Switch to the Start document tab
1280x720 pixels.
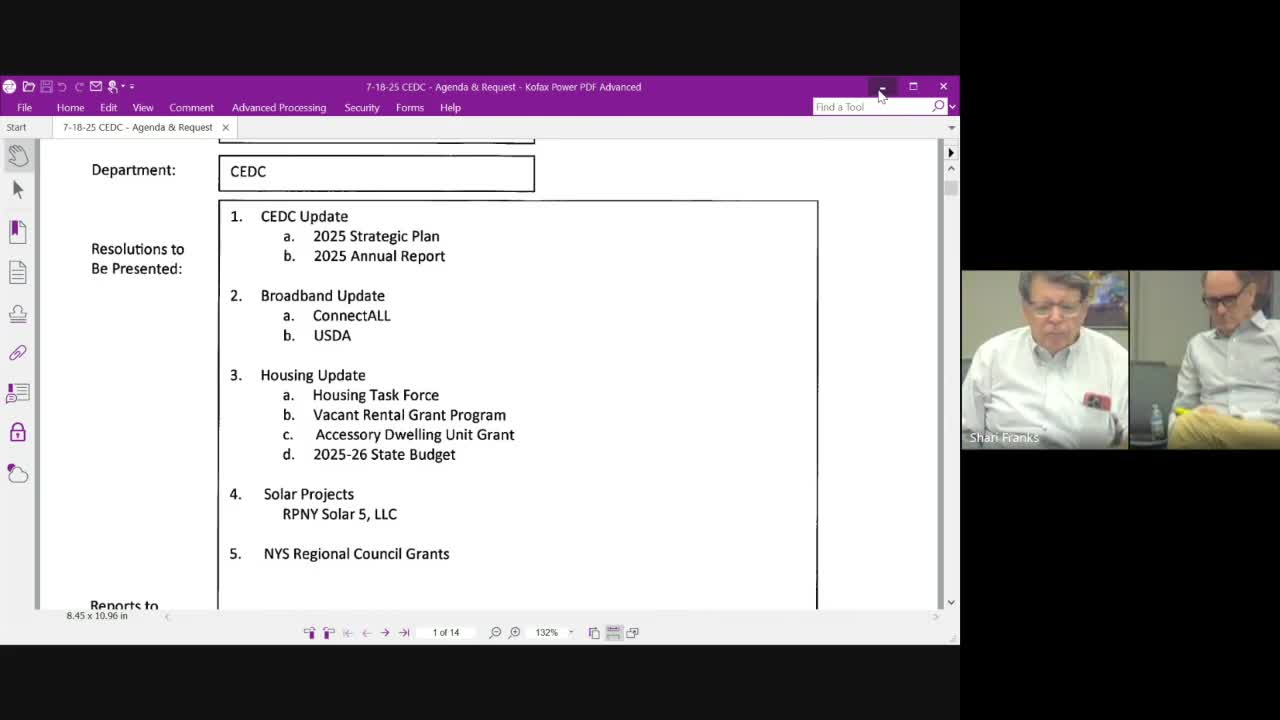[x=16, y=127]
